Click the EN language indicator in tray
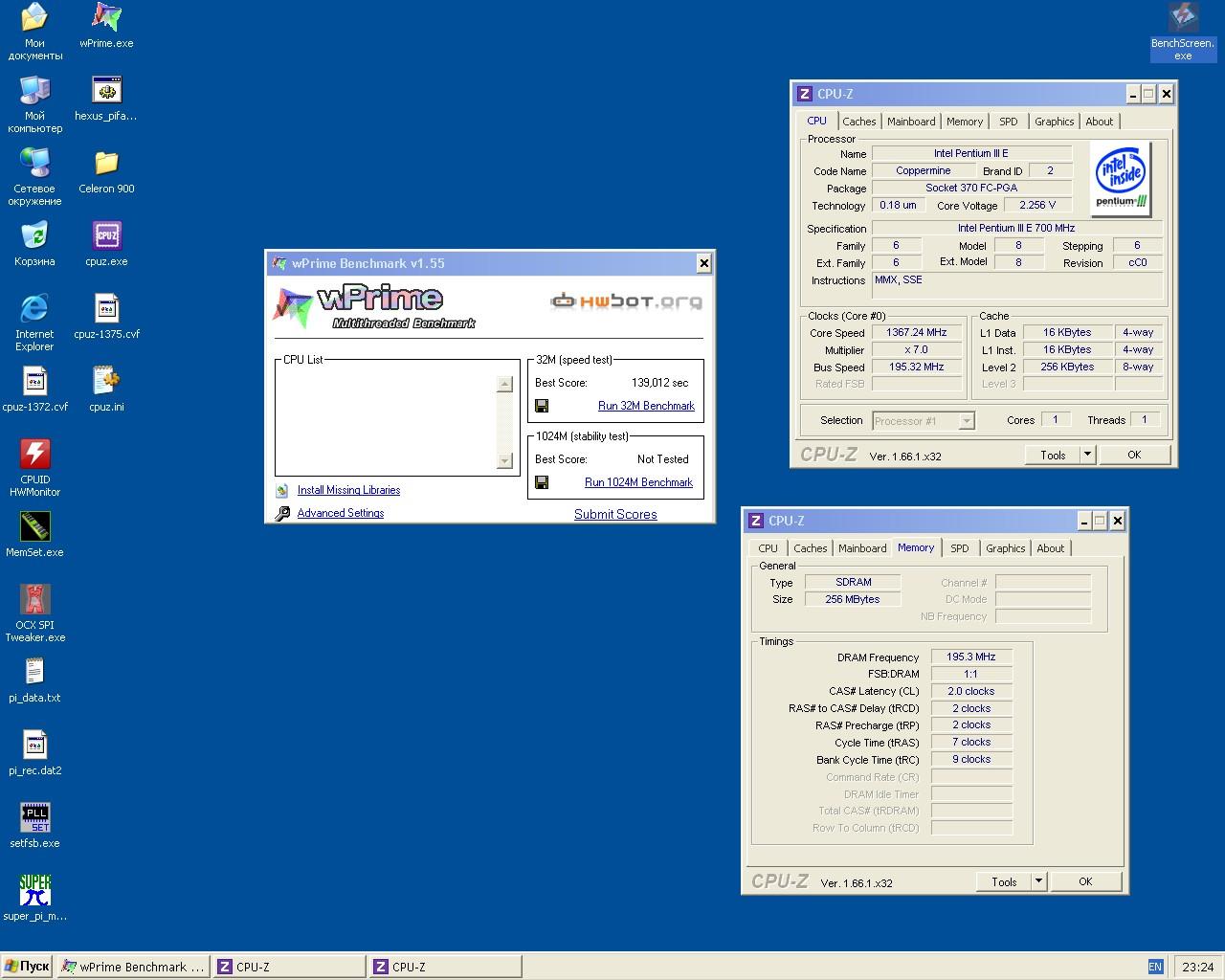The height and width of the screenshot is (980, 1225). [1155, 967]
